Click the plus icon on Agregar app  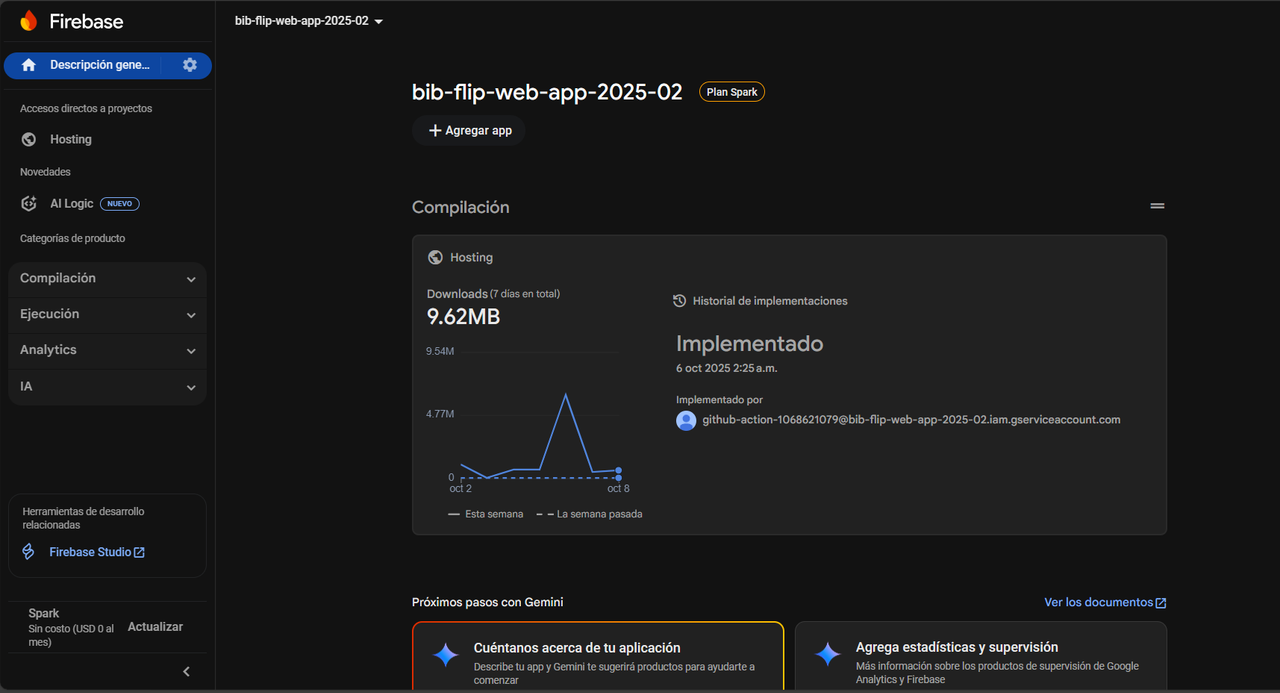tap(435, 130)
